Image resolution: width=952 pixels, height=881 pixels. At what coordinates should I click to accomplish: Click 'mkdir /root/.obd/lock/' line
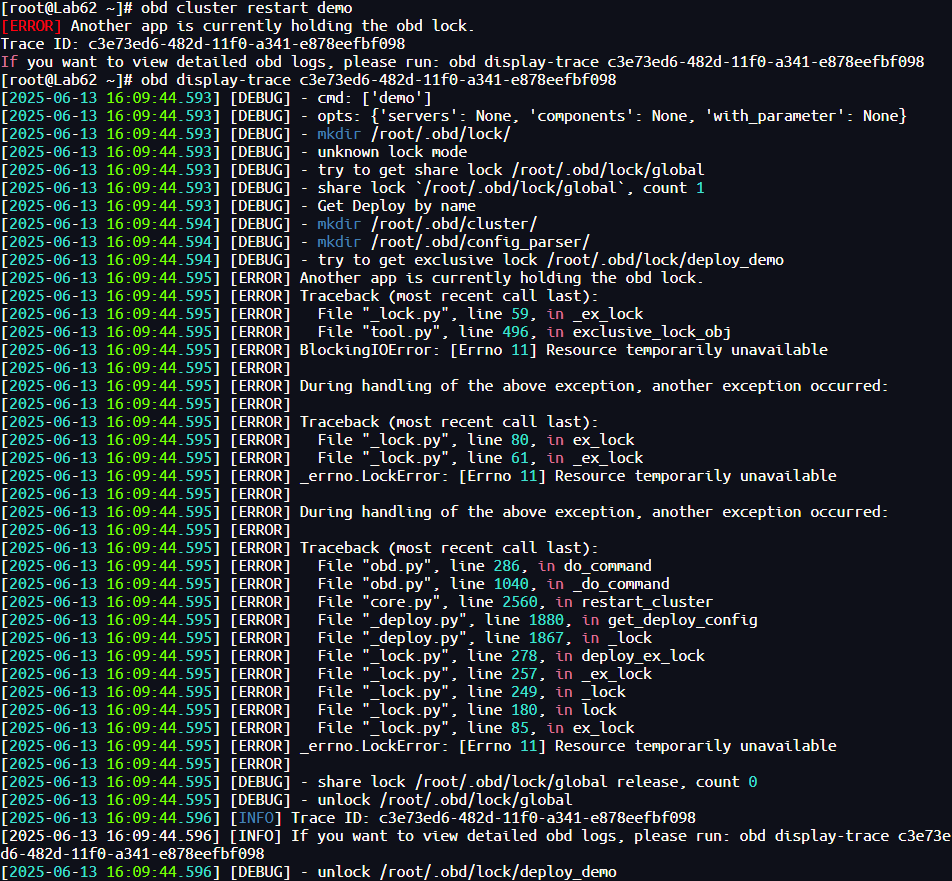tap(413, 134)
